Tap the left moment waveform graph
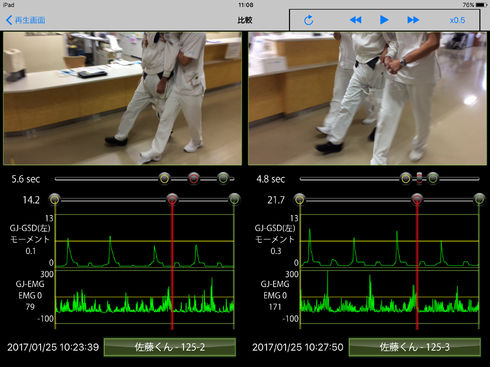 (x=144, y=241)
